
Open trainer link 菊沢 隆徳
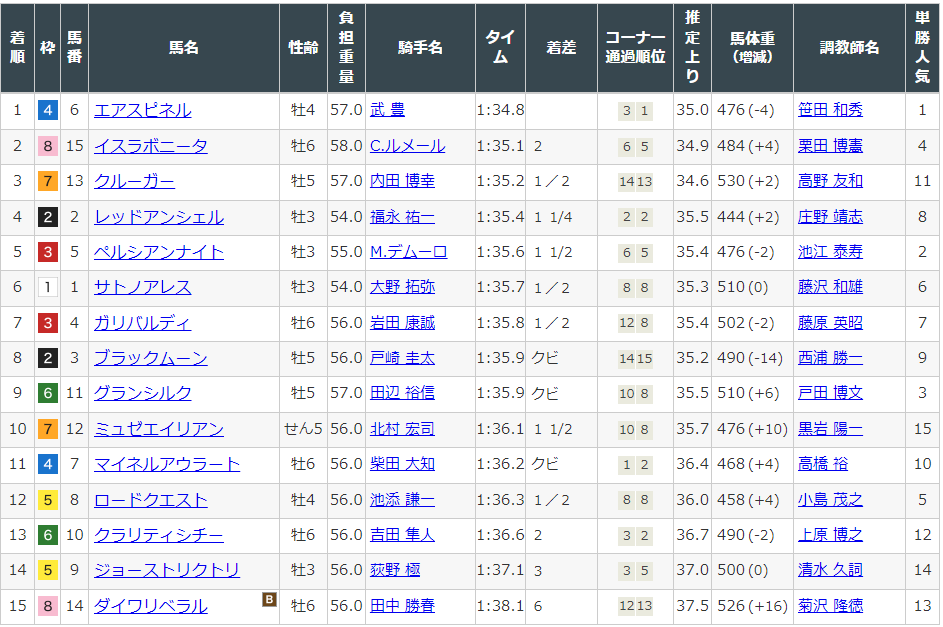(830, 606)
